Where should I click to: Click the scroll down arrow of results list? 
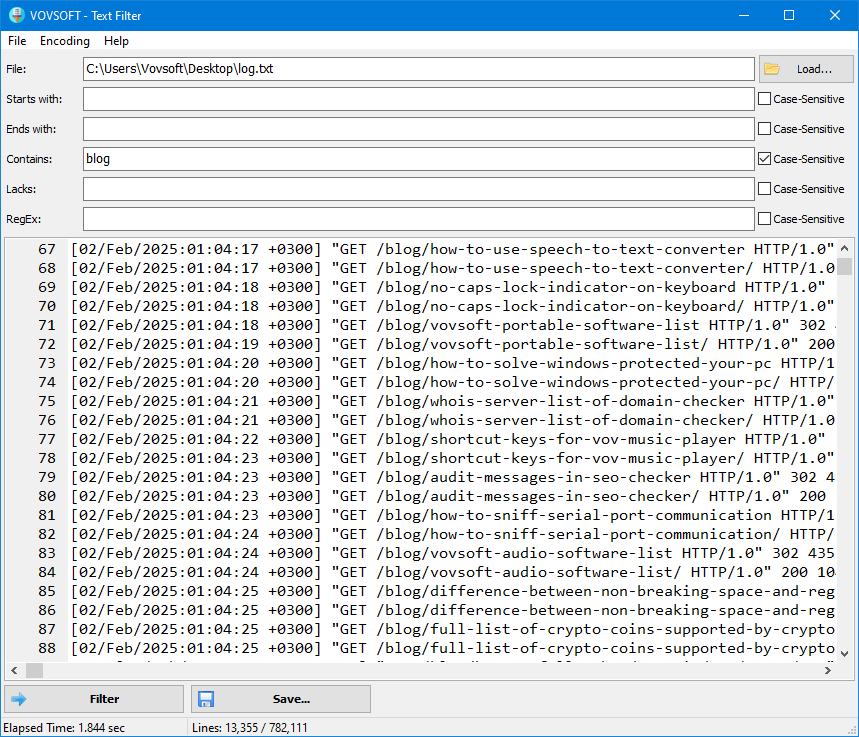(x=844, y=654)
